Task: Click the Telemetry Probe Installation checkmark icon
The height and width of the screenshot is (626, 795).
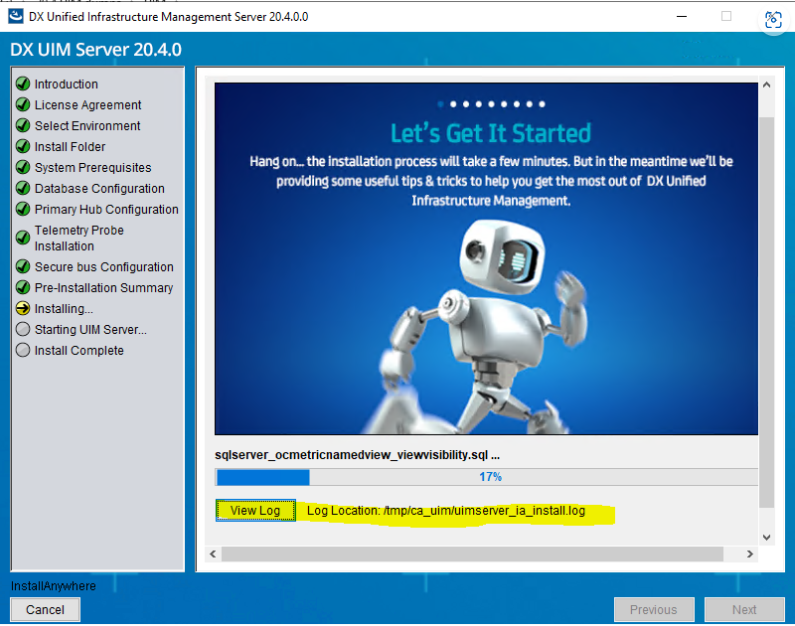Action: [x=23, y=238]
